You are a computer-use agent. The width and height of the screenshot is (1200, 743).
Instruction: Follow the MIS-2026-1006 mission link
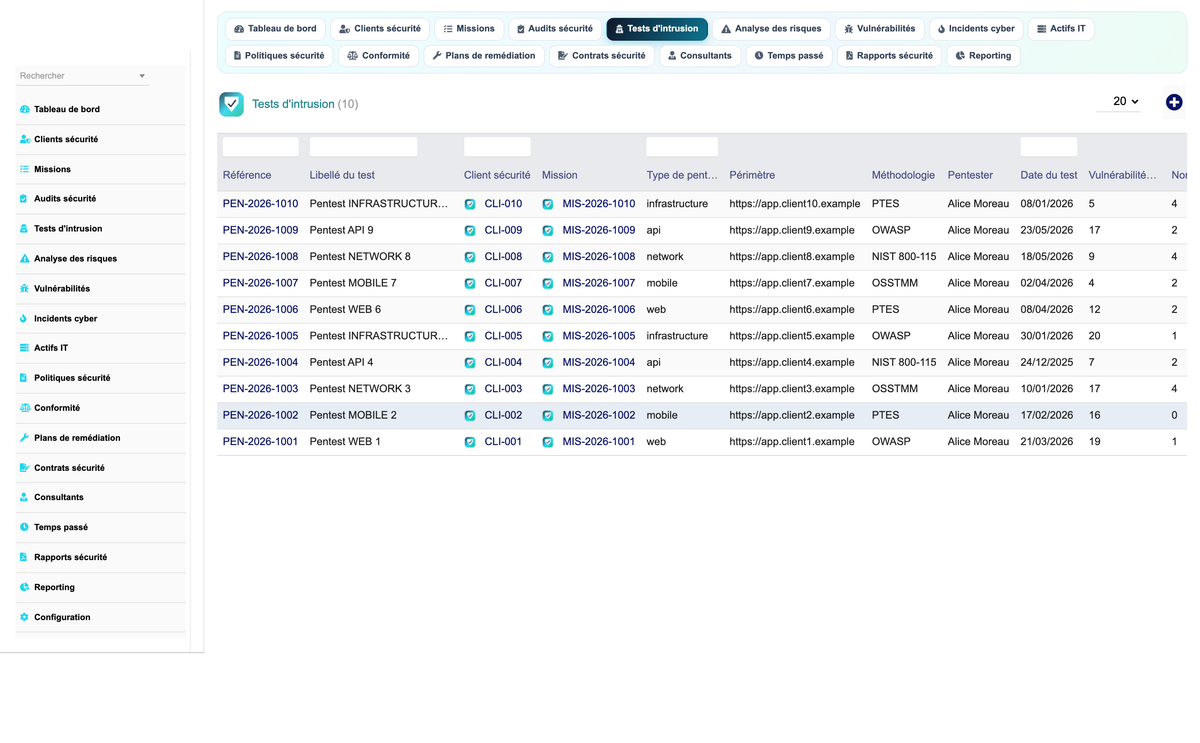(598, 310)
